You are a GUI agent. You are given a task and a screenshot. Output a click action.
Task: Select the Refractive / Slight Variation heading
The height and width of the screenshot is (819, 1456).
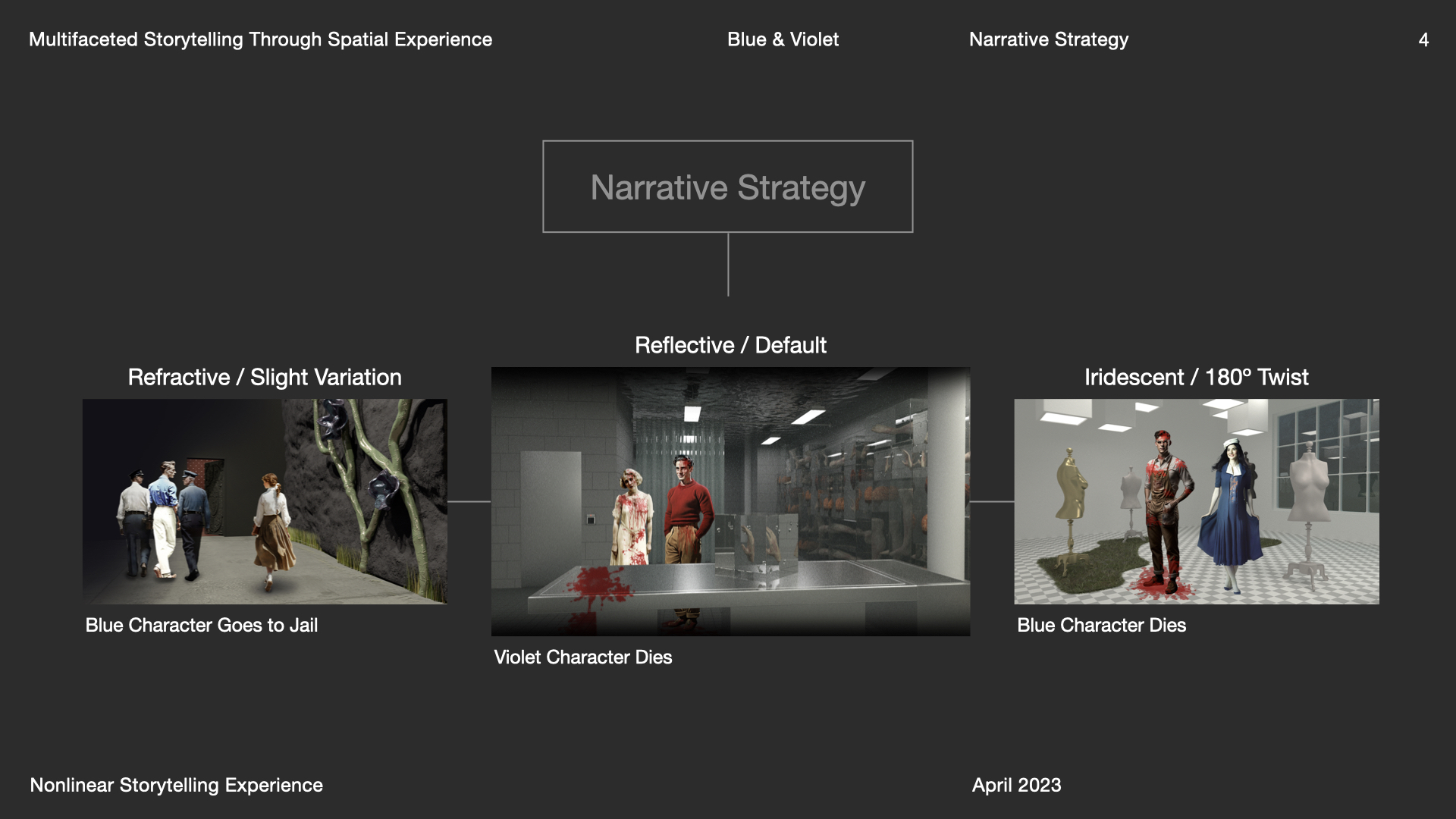[x=265, y=377]
